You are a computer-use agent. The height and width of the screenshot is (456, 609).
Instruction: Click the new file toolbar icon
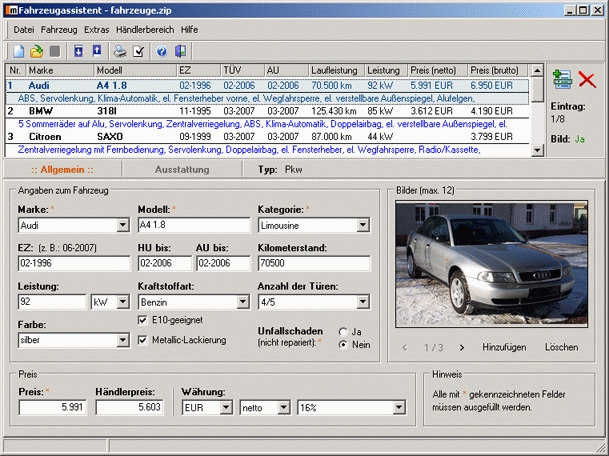pos(19,51)
